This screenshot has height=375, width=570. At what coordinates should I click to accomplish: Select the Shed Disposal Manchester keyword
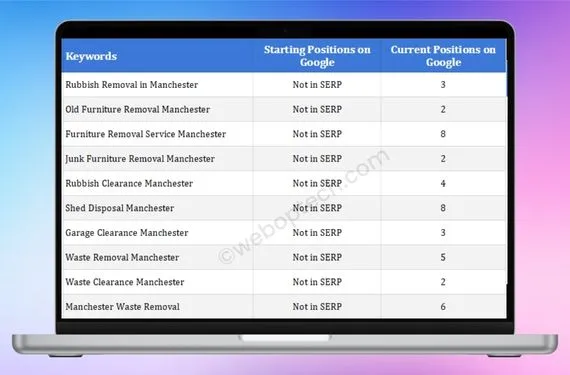point(120,208)
